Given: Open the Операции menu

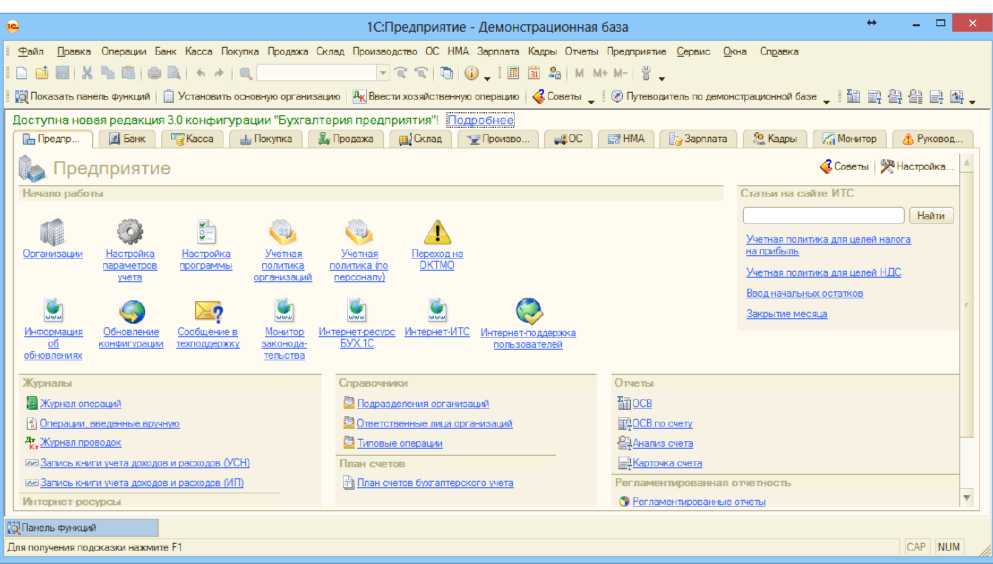Looking at the screenshot, I should coord(123,51).
